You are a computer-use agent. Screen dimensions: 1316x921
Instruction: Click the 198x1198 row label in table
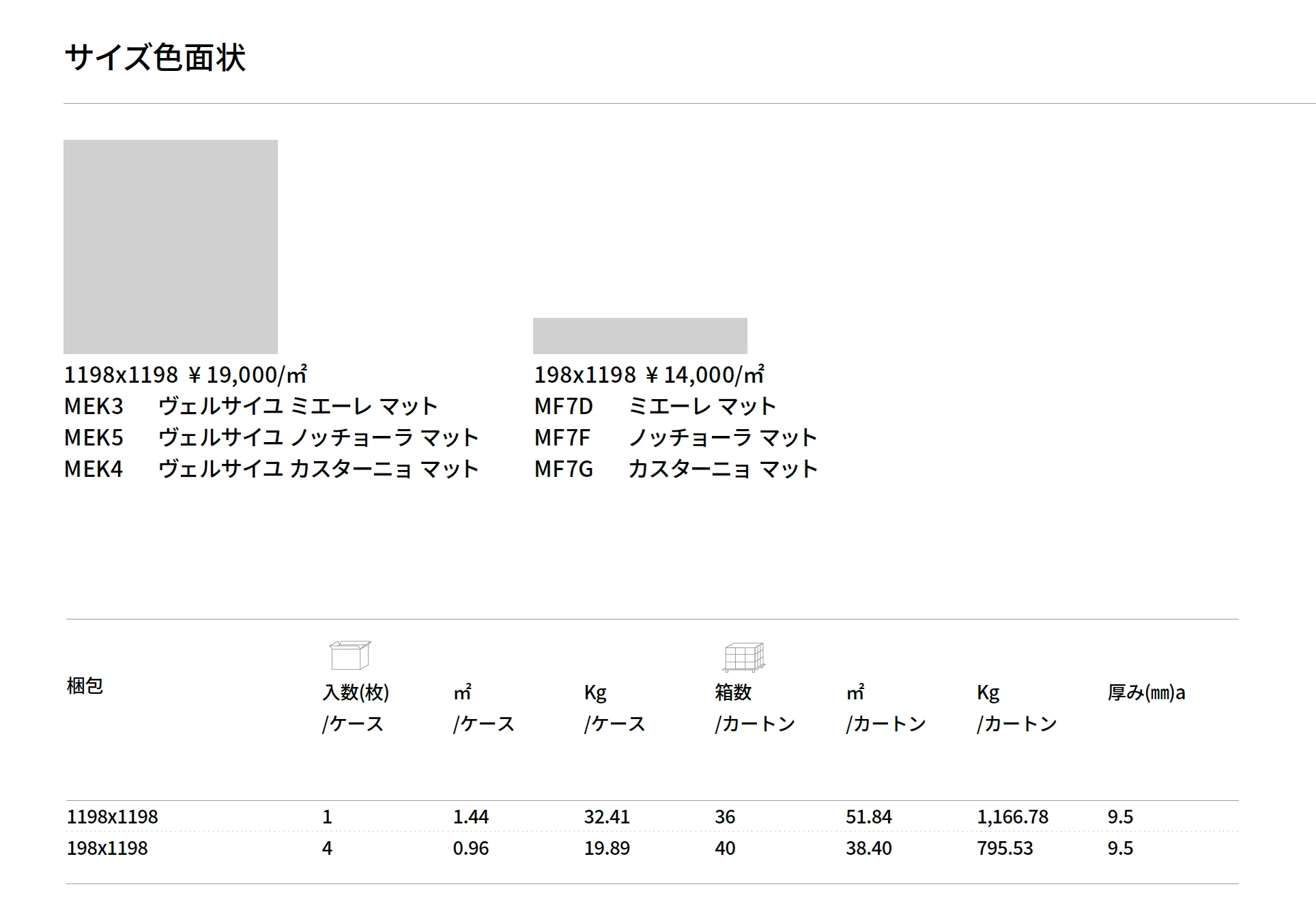107,848
